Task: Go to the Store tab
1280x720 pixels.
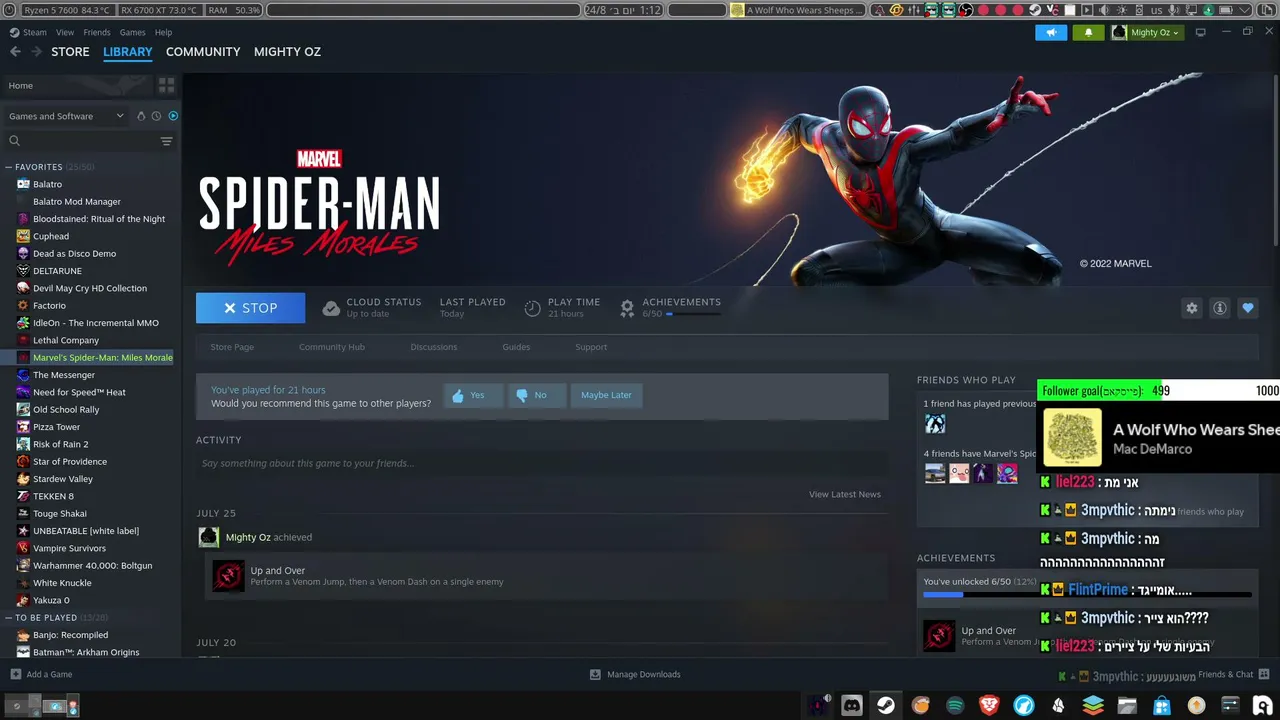Action: (70, 52)
